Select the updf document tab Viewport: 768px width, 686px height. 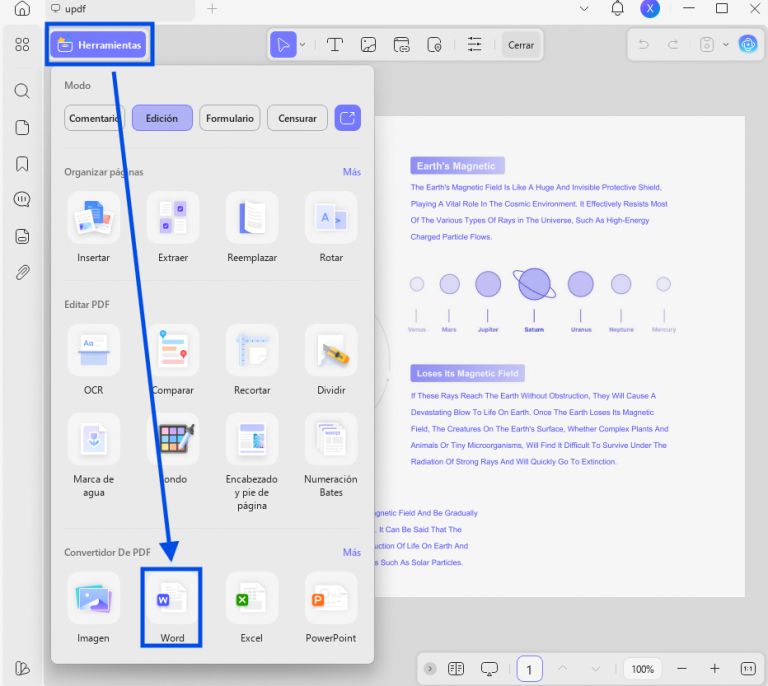tap(120, 9)
